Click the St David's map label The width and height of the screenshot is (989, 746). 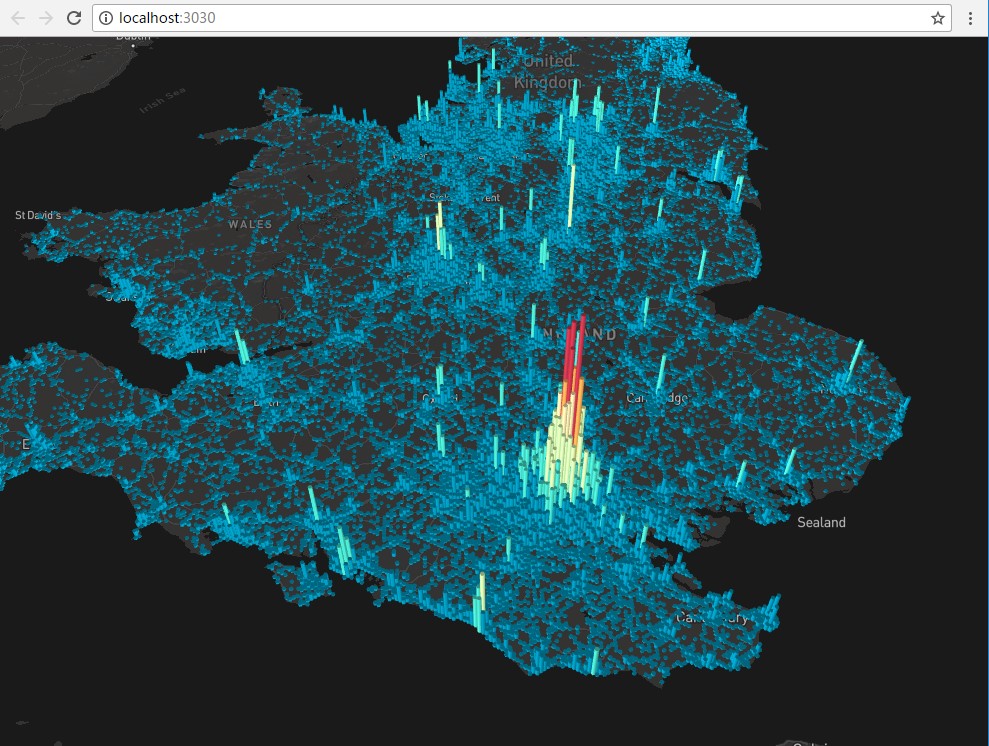pyautogui.click(x=38, y=215)
